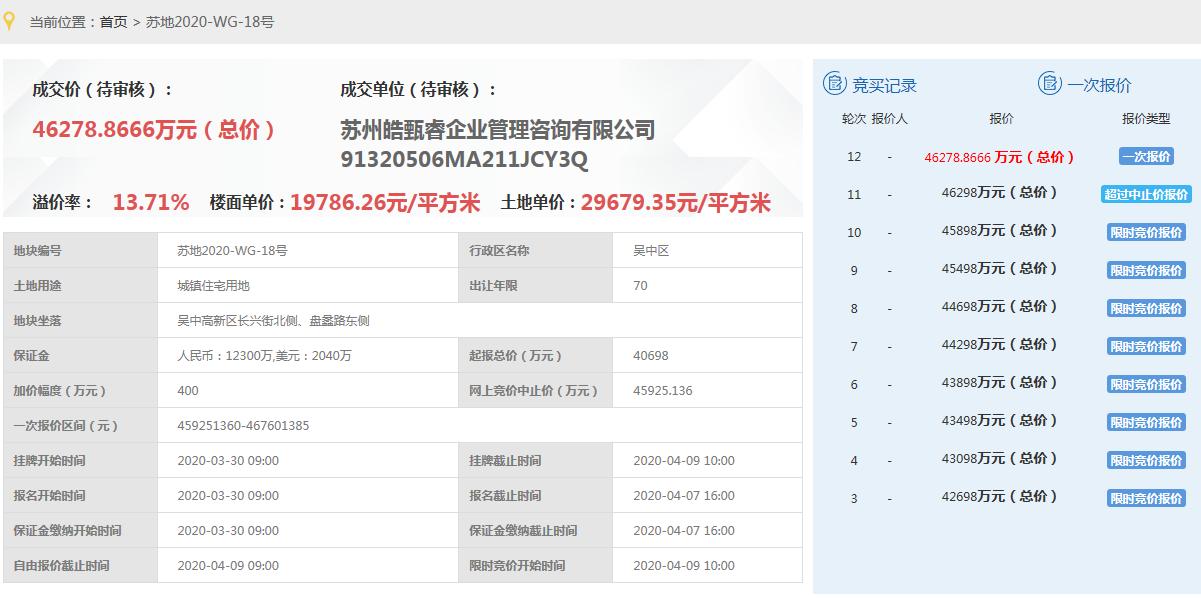Select the 46298万元 bid price
The height and width of the screenshot is (598, 1201).
pos(1001,193)
